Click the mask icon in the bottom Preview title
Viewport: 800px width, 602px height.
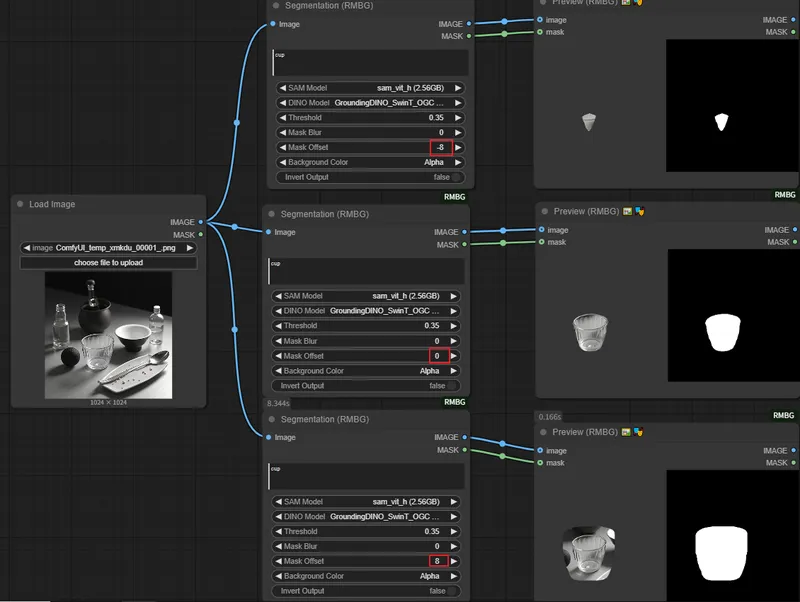639,432
